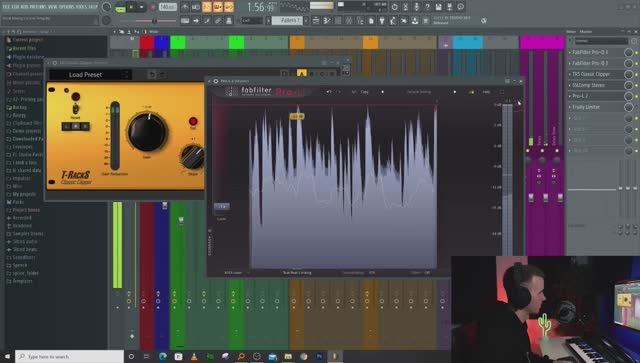Expand the My projects folder in browser
Screen dimensions: 640x363
(24, 194)
